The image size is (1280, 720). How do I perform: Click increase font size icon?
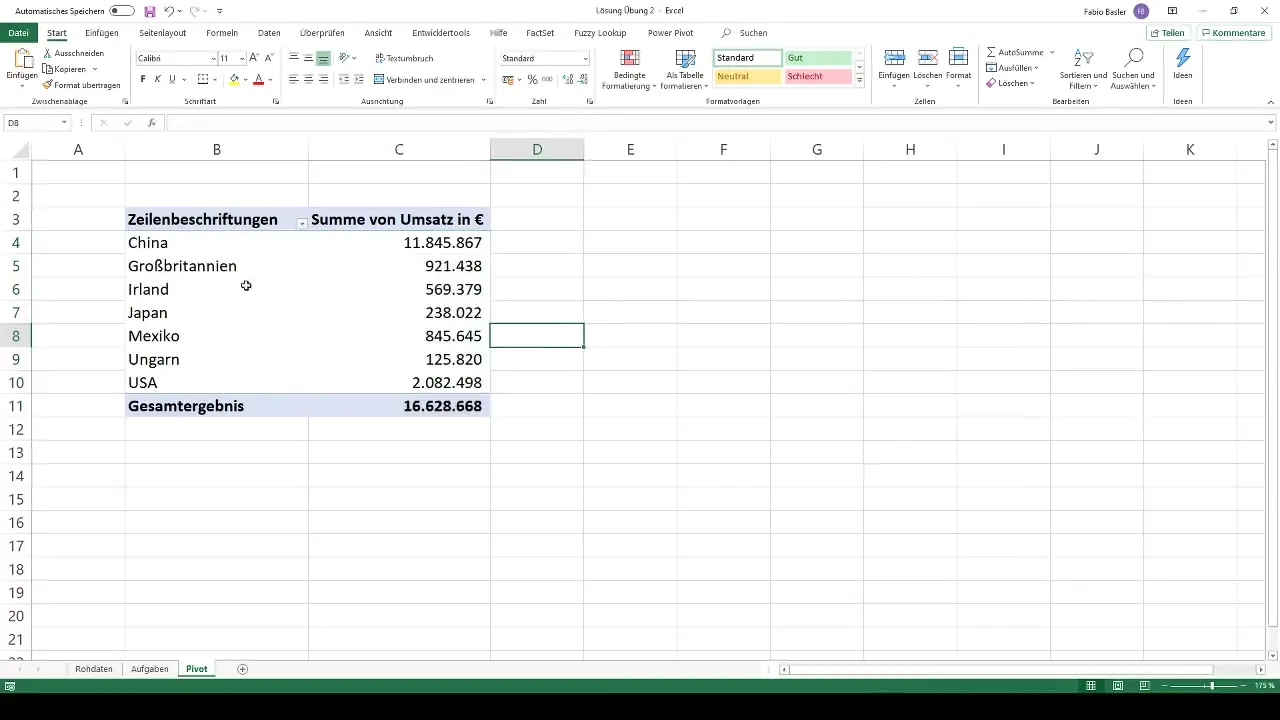(x=254, y=58)
